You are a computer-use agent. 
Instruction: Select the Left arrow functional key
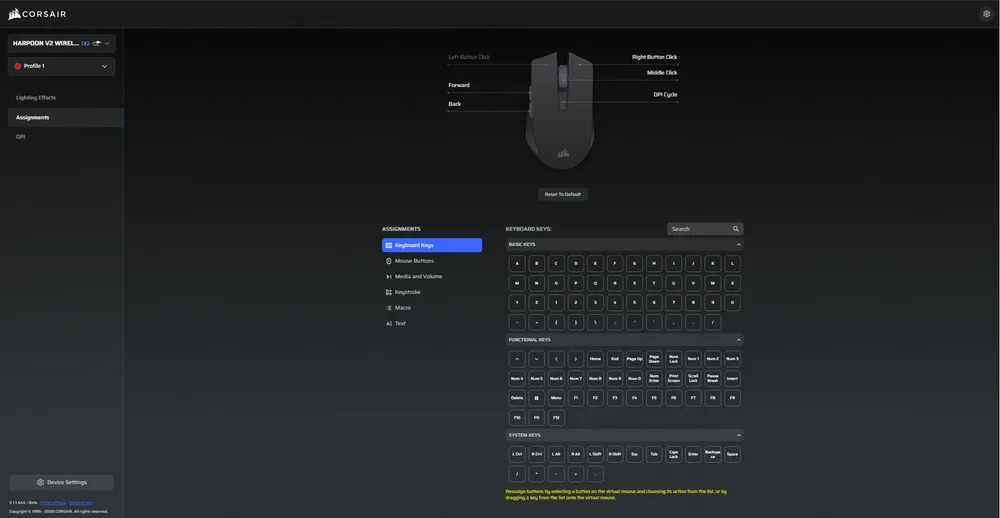(556, 359)
